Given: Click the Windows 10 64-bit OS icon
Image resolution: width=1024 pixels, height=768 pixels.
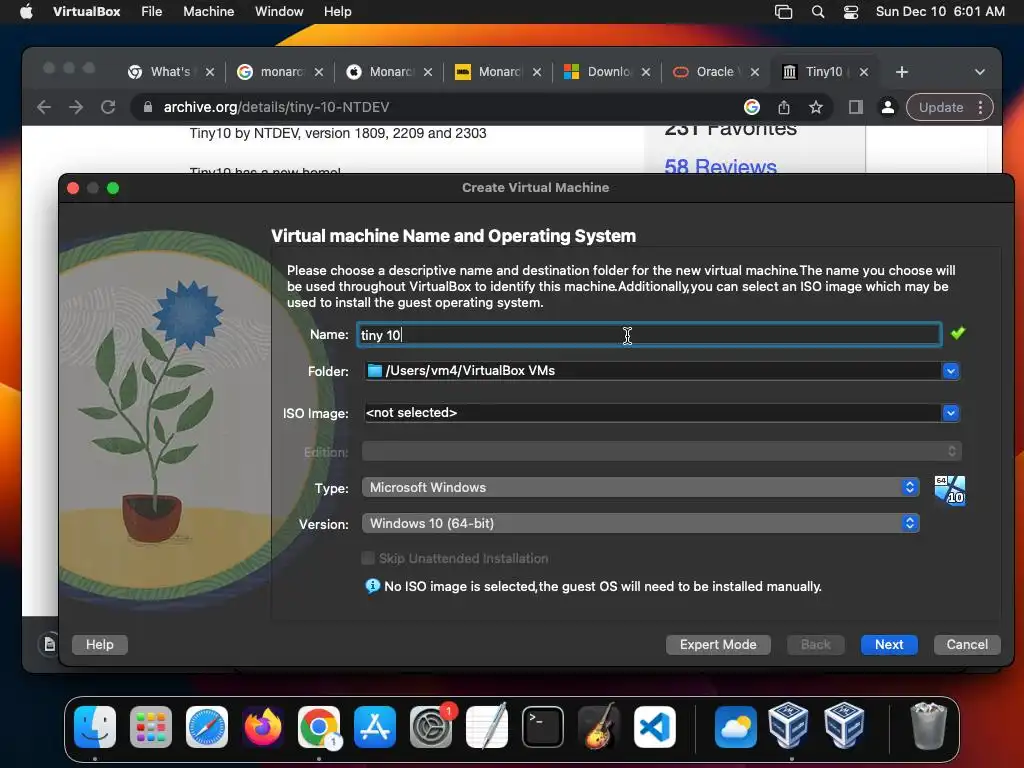Looking at the screenshot, I should click(950, 490).
